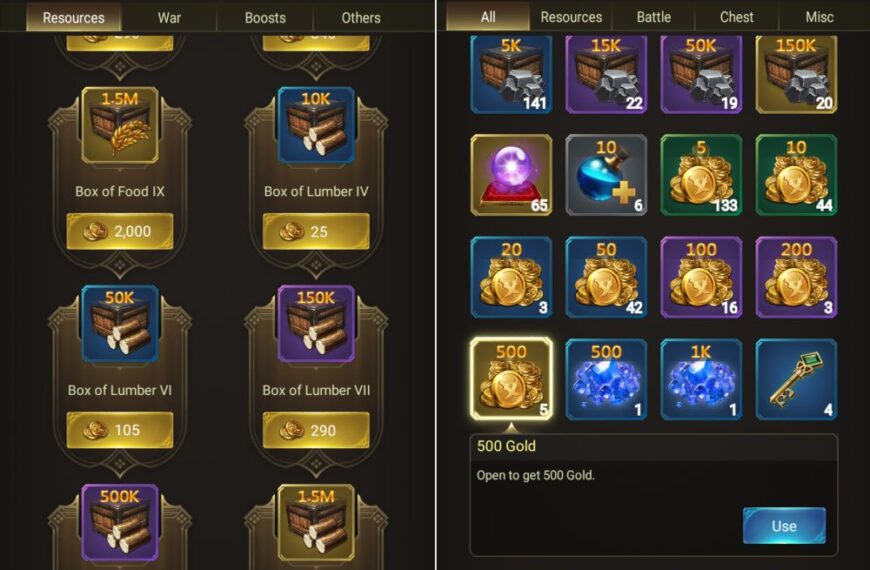This screenshot has height=570, width=870.
Task: Select the 150K stone crate item
Action: pyautogui.click(x=796, y=74)
